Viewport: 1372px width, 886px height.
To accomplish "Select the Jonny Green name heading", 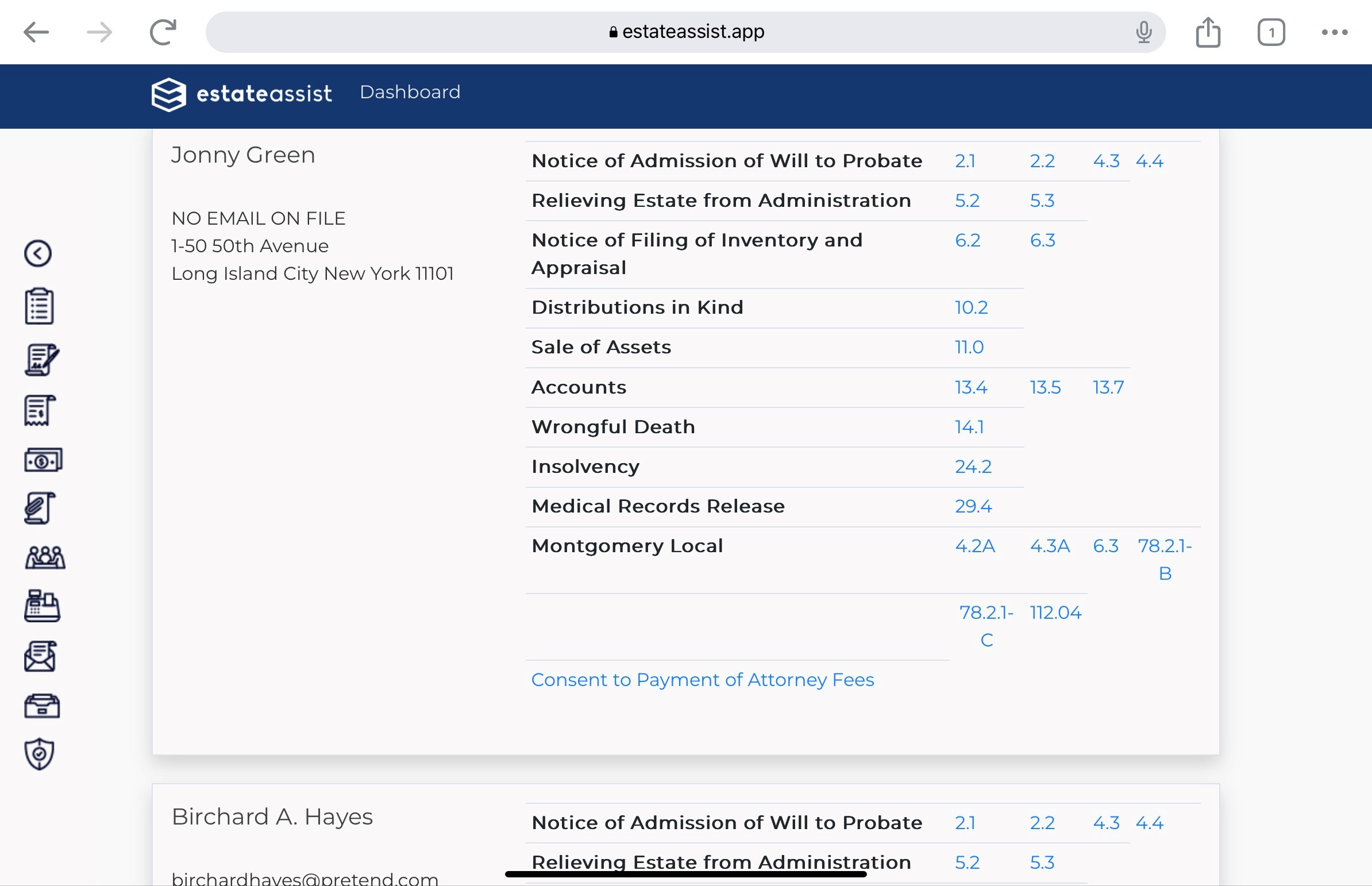I will [244, 155].
